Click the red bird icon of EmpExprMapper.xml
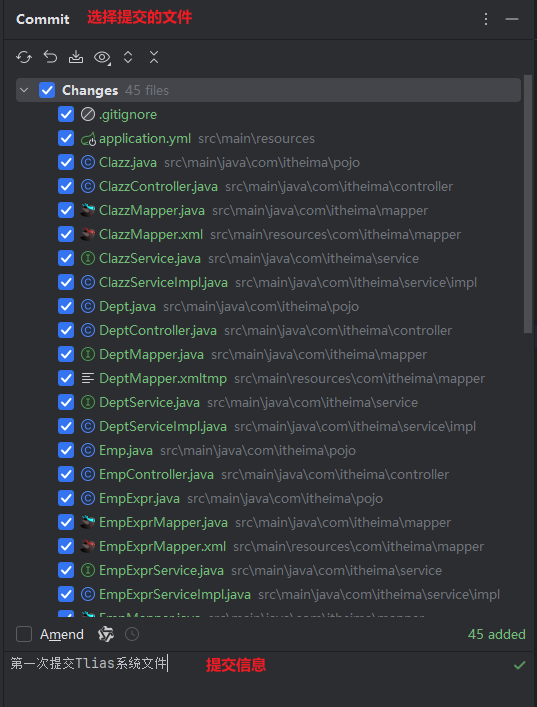The height and width of the screenshot is (707, 537). pyautogui.click(x=87, y=546)
